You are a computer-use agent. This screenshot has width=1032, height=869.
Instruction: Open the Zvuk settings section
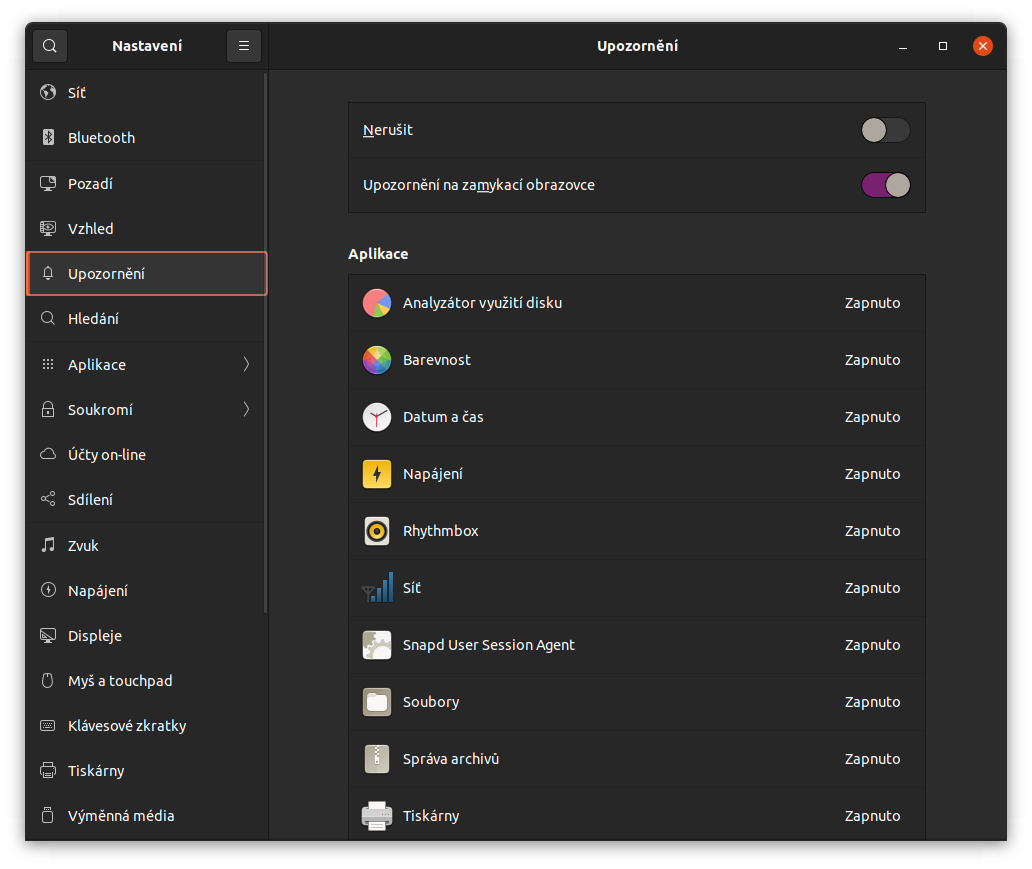tap(146, 545)
